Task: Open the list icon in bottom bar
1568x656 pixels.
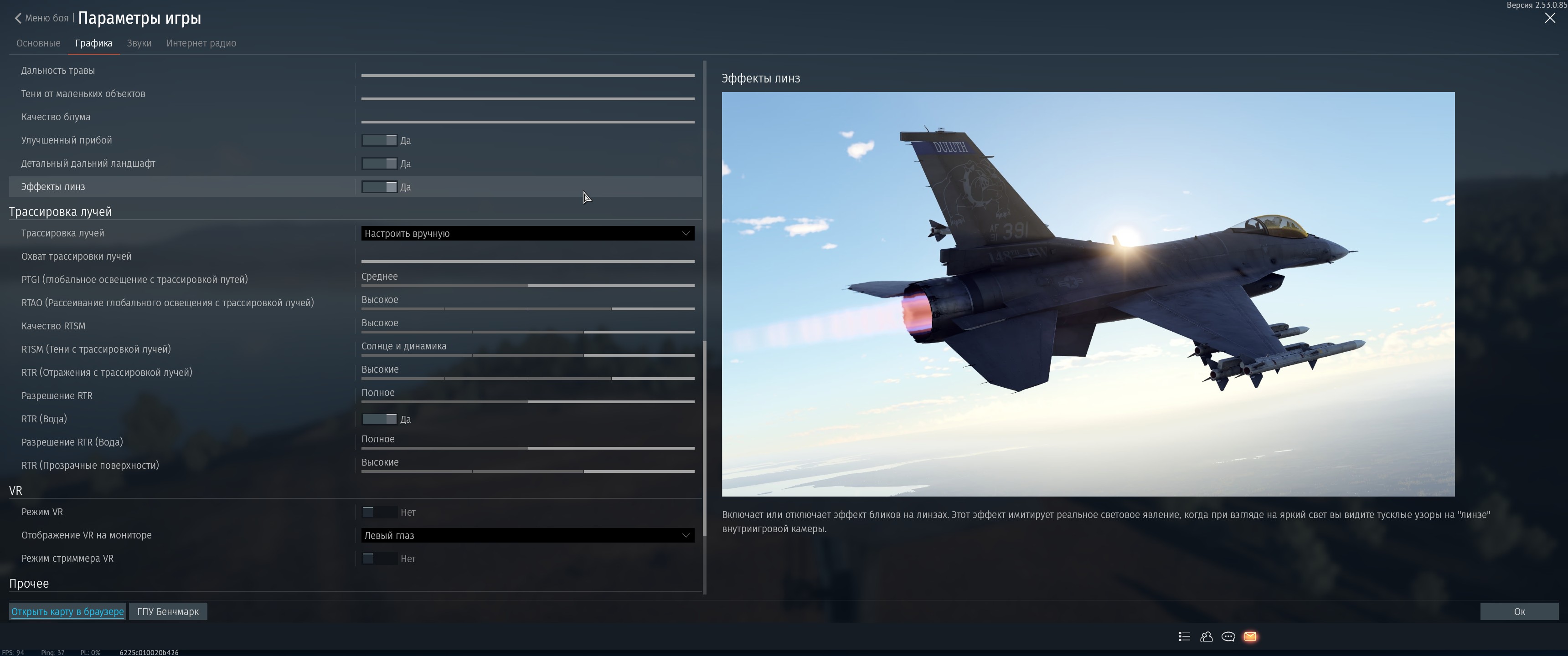Action: (x=1184, y=636)
